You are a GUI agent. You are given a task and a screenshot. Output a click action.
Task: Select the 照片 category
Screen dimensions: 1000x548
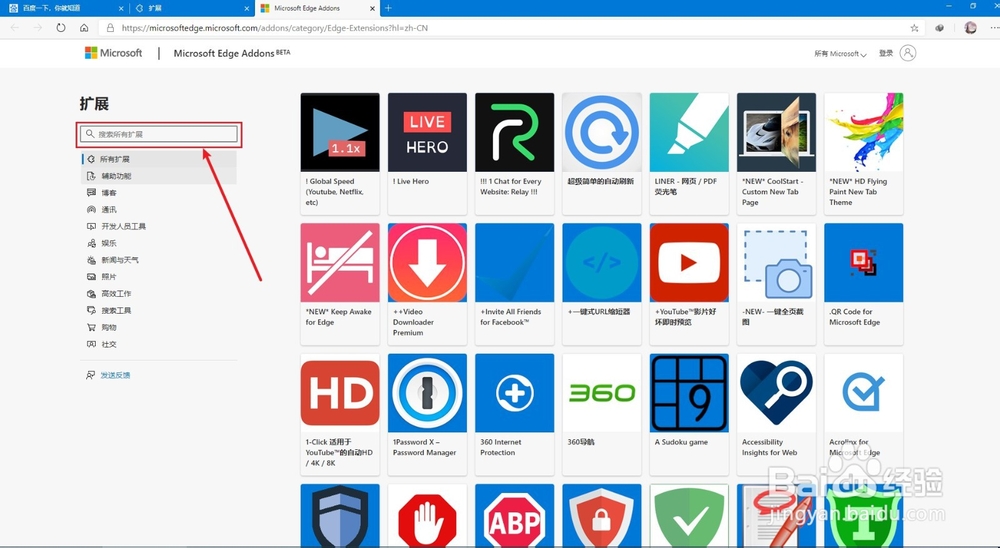click(159, 277)
